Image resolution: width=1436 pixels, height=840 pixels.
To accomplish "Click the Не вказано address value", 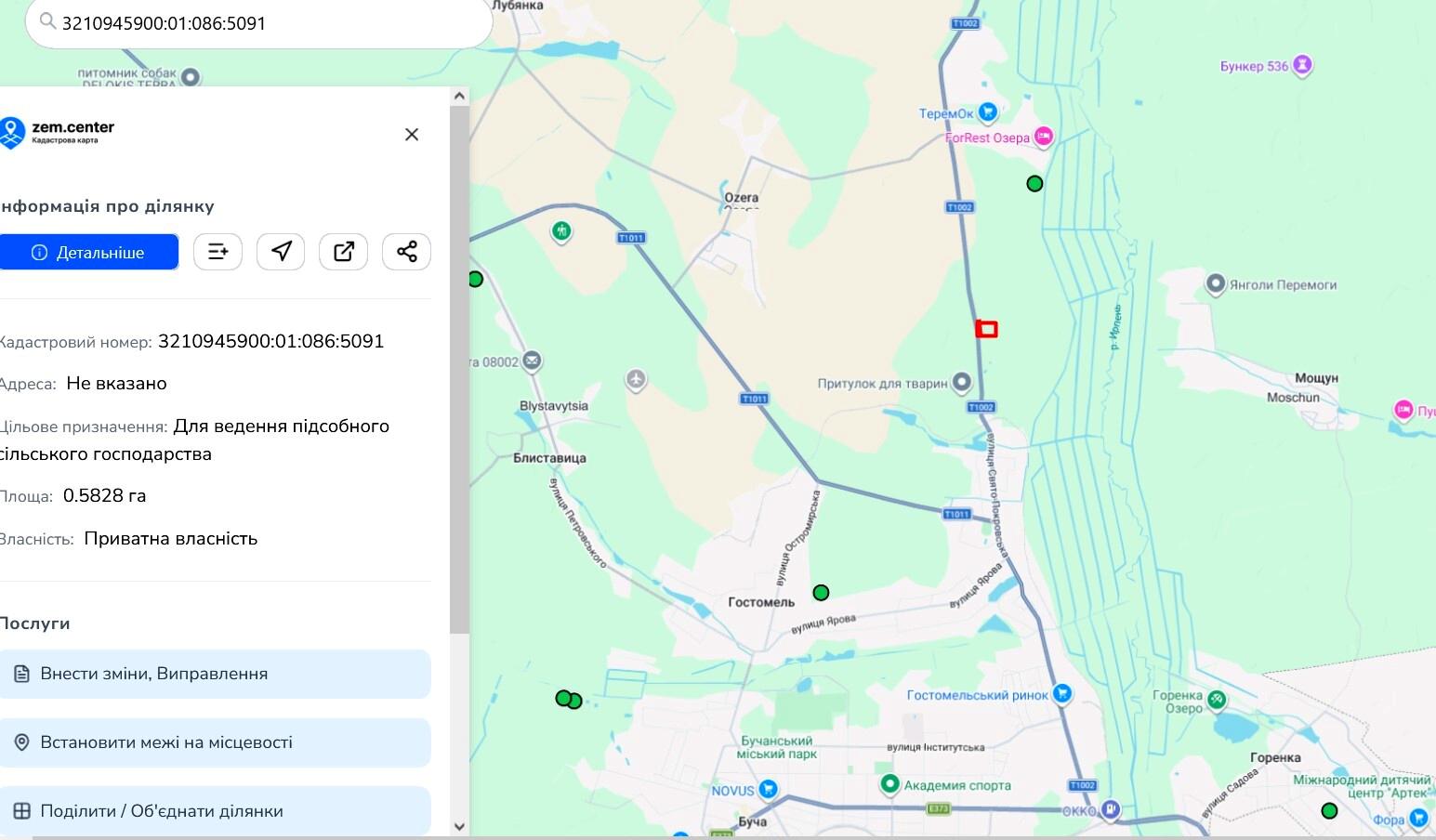I will pos(116,384).
